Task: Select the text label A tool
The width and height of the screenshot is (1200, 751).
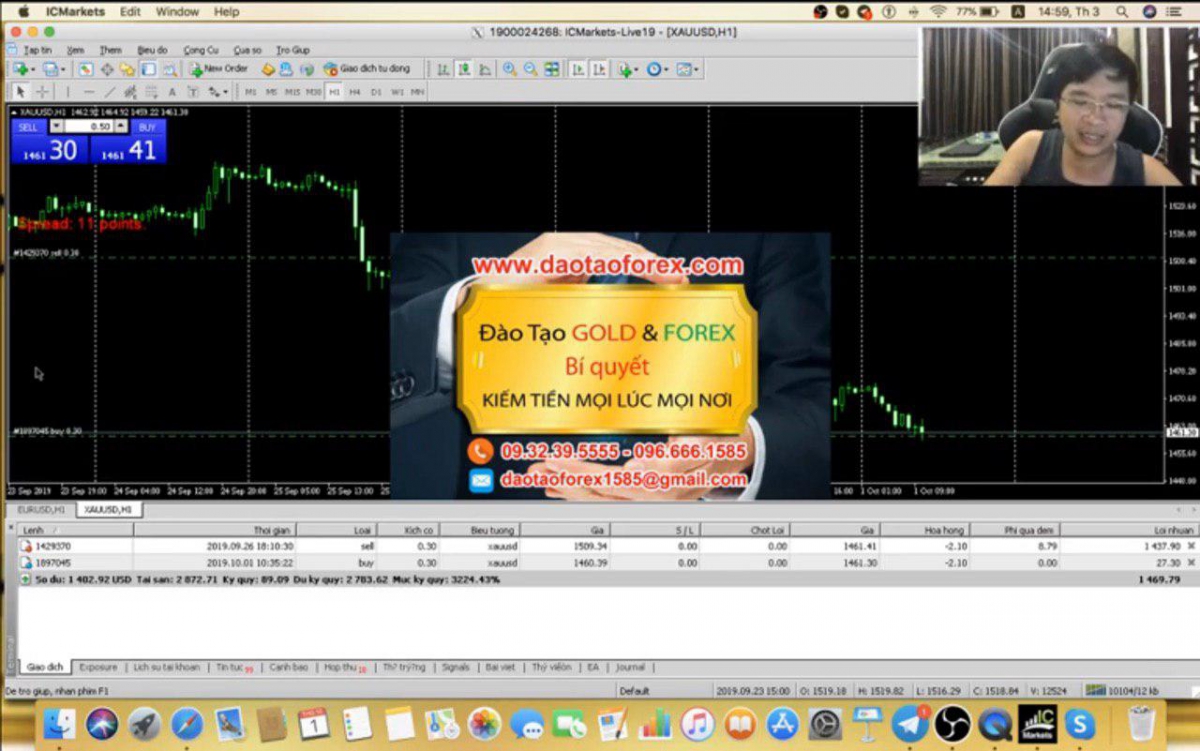Action: coord(172,92)
